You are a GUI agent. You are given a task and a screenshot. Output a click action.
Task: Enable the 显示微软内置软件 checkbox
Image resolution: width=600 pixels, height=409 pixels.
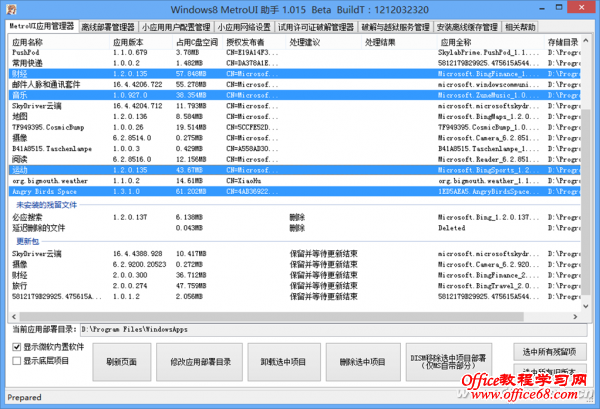coord(16,347)
